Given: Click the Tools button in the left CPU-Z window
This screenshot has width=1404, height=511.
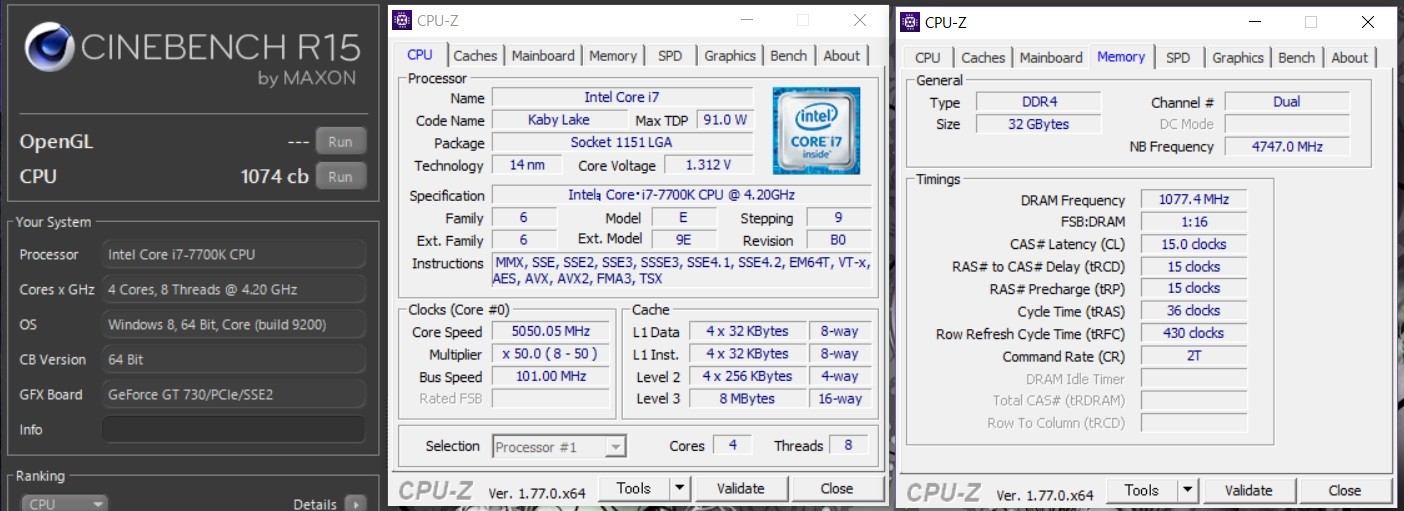Looking at the screenshot, I should point(633,488).
